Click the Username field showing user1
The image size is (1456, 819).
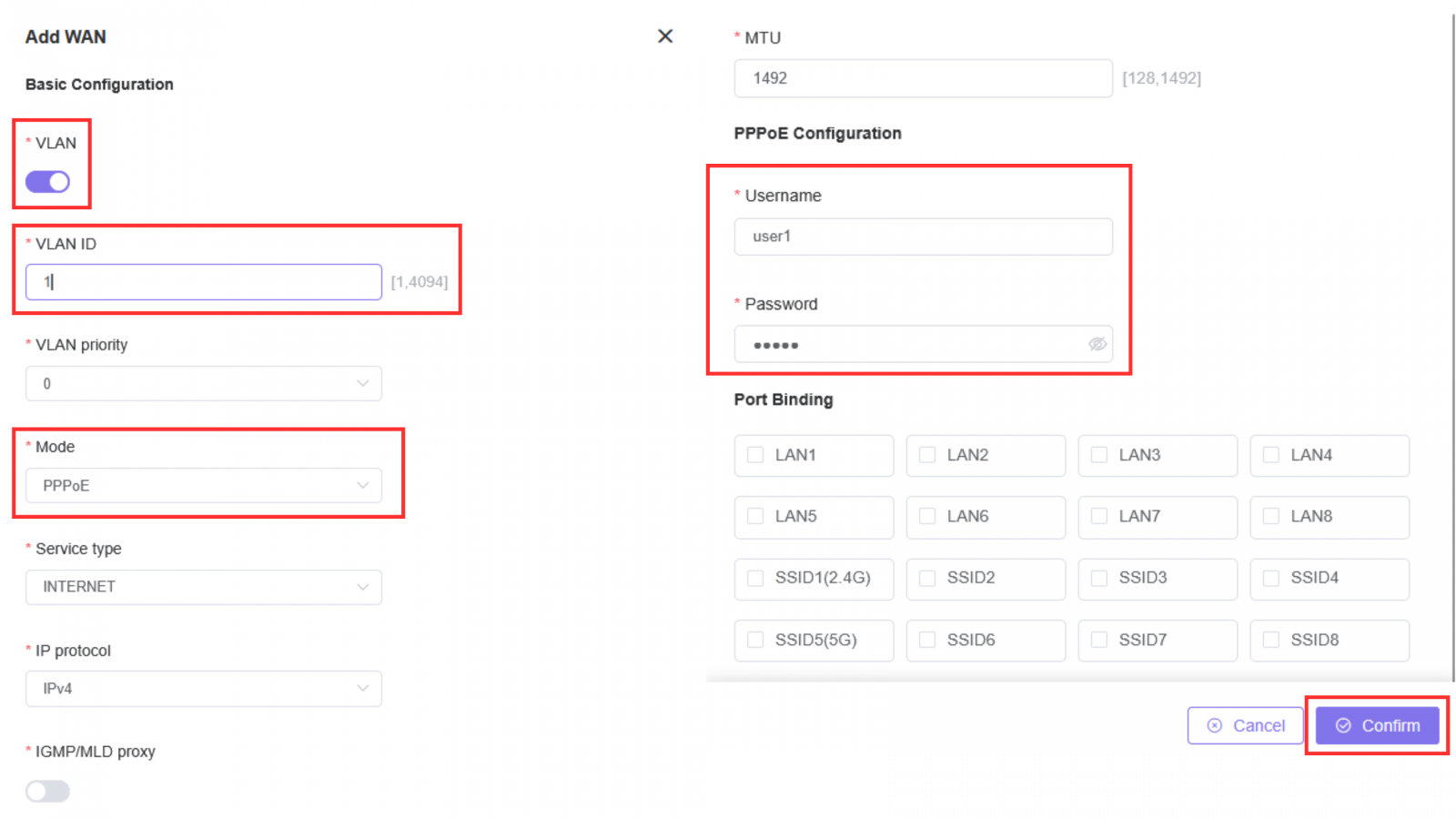tap(923, 237)
